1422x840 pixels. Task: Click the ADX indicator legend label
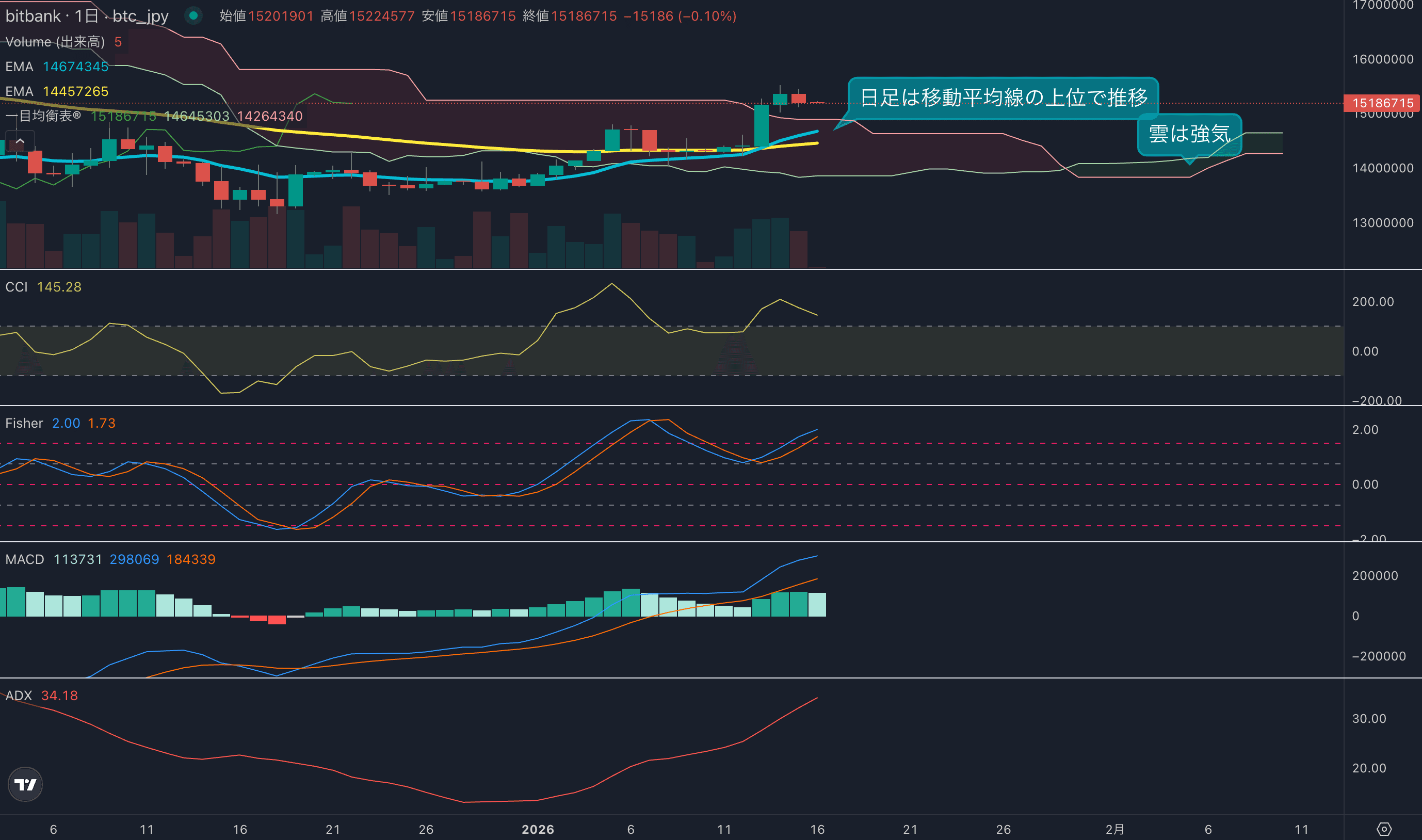[19, 696]
